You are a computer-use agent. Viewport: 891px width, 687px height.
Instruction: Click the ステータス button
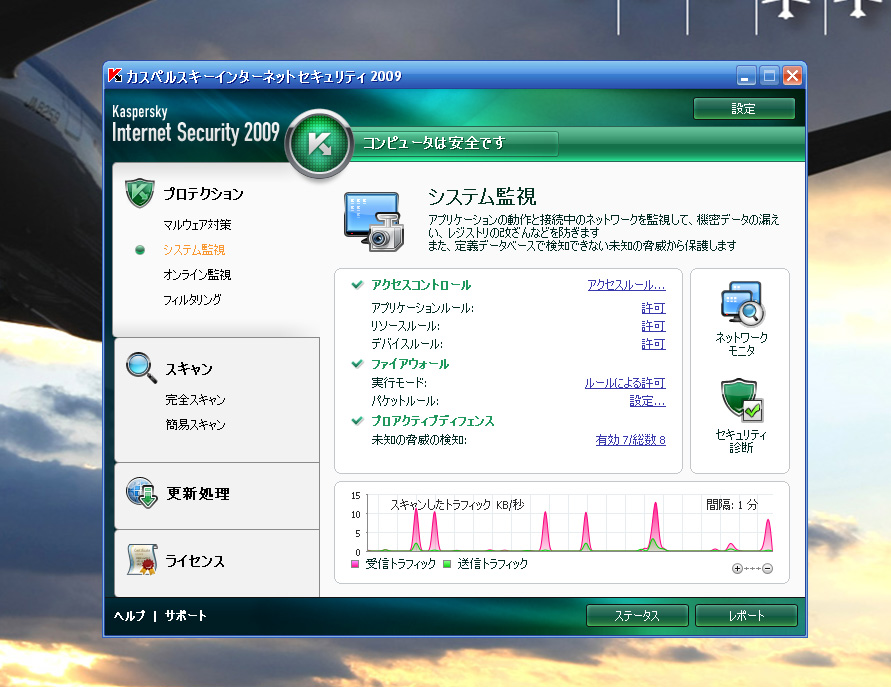coord(637,615)
